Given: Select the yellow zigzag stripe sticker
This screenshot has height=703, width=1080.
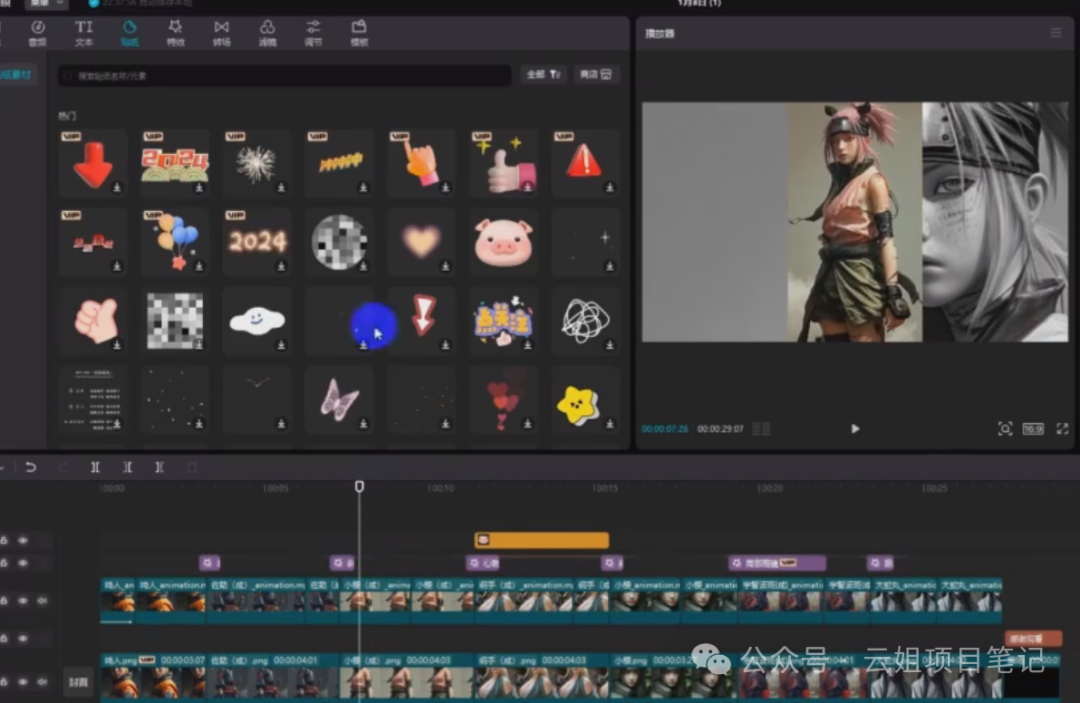Looking at the screenshot, I should pyautogui.click(x=339, y=162).
